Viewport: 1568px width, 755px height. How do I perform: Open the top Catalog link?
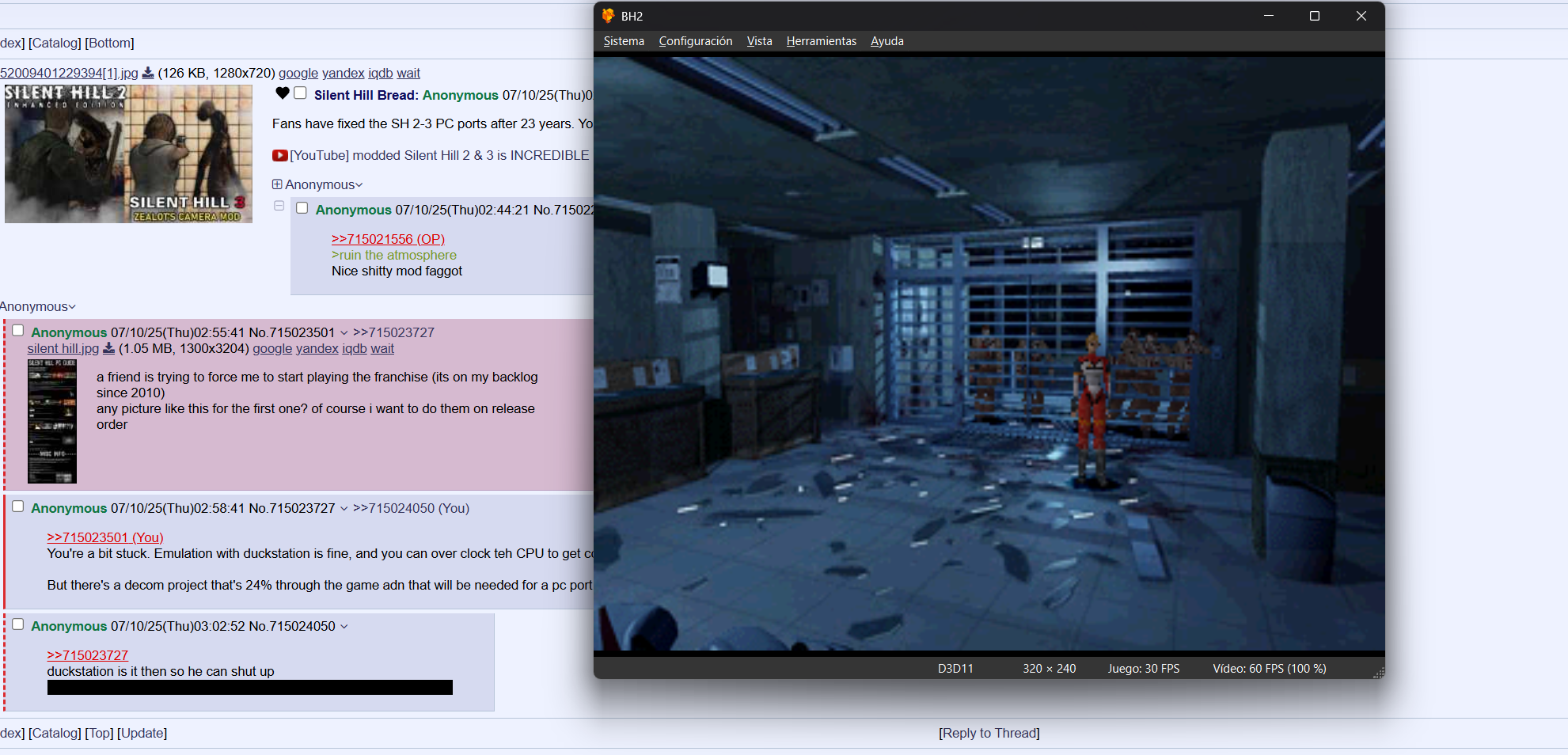[x=55, y=43]
